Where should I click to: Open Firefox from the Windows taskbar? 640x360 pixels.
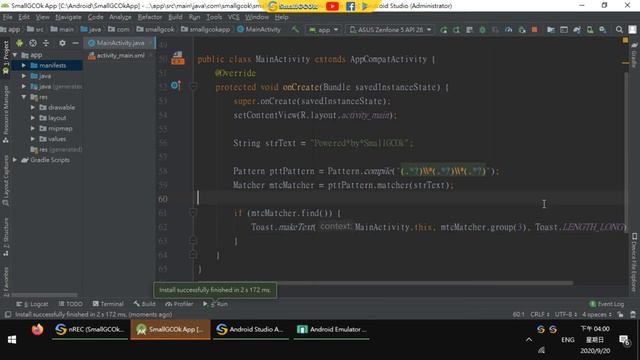tap(37, 329)
